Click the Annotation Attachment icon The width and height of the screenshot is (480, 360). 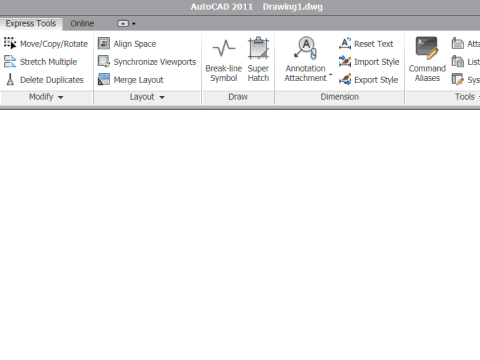tap(306, 48)
